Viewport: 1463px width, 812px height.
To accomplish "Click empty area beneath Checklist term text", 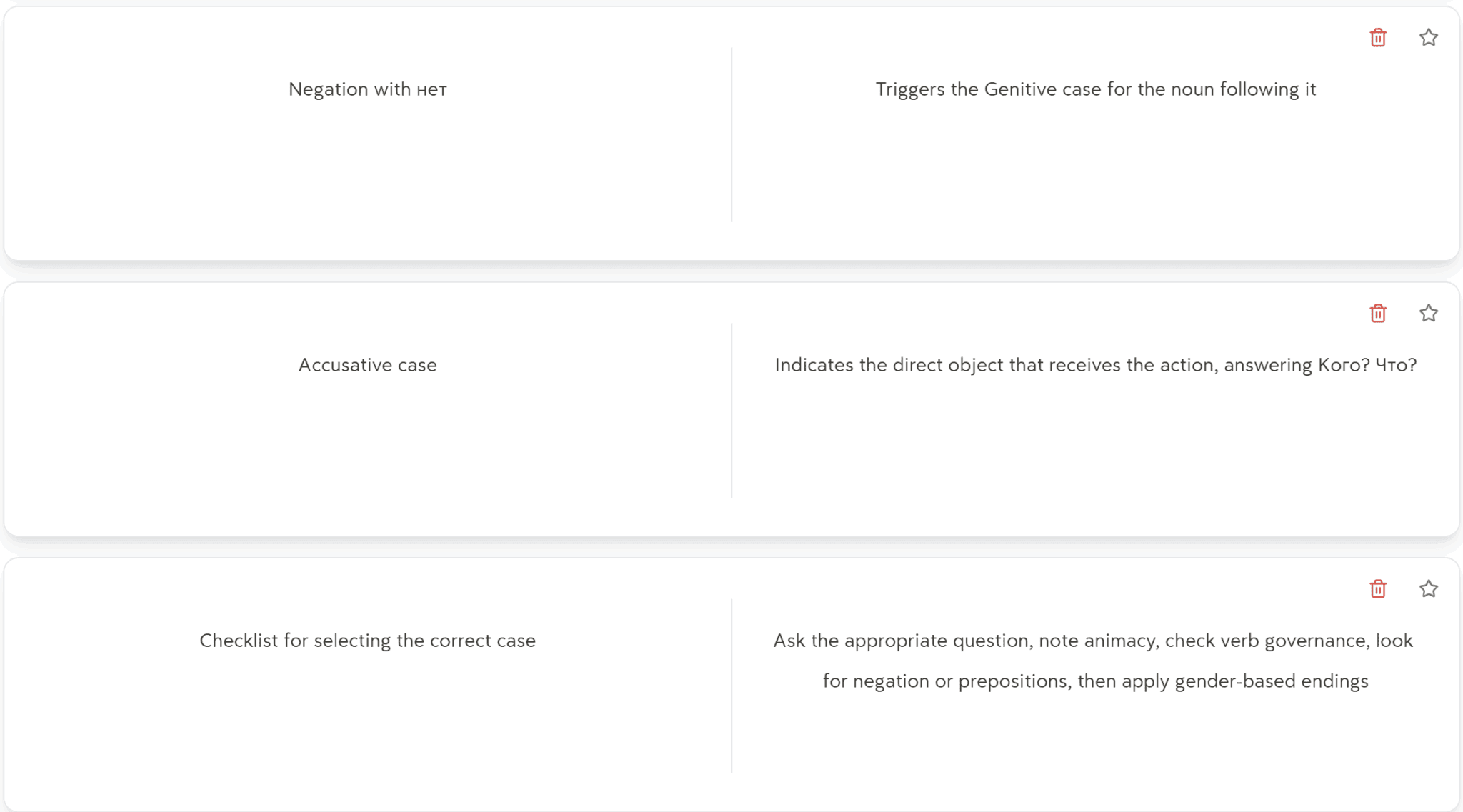I will coord(367,721).
